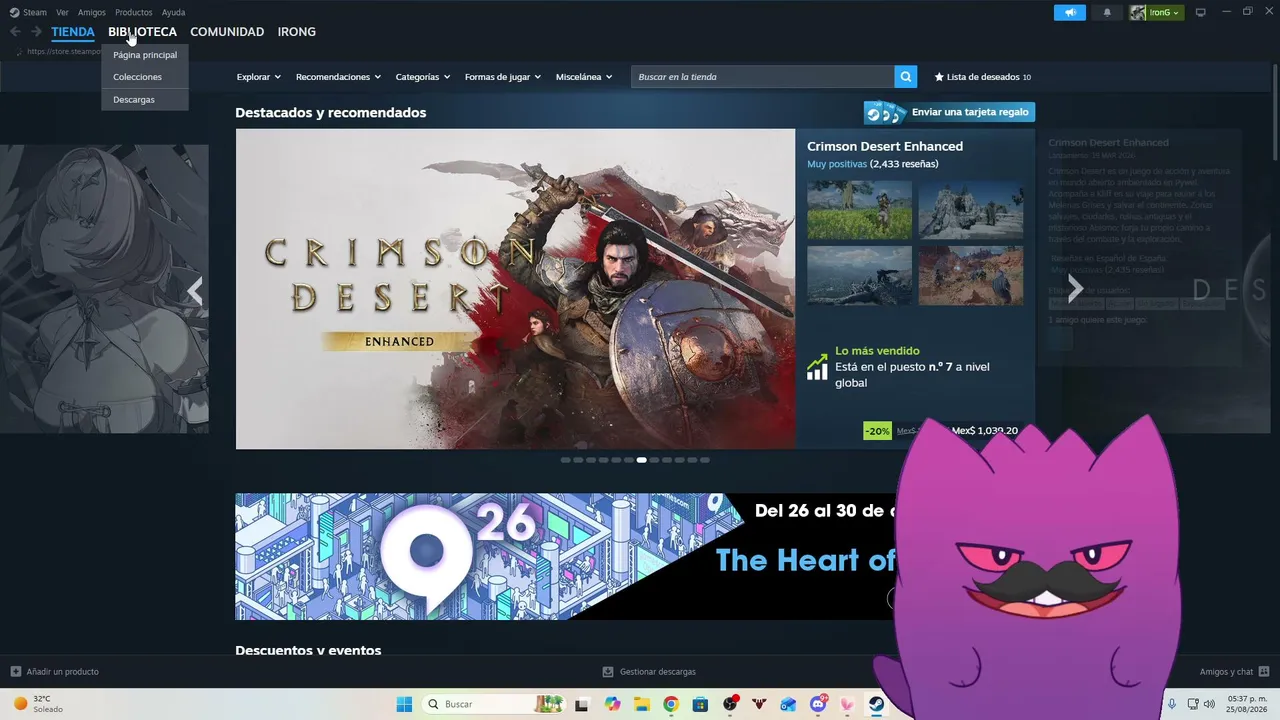Open the Ayuda menu
This screenshot has height=720, width=1280.
click(x=173, y=12)
